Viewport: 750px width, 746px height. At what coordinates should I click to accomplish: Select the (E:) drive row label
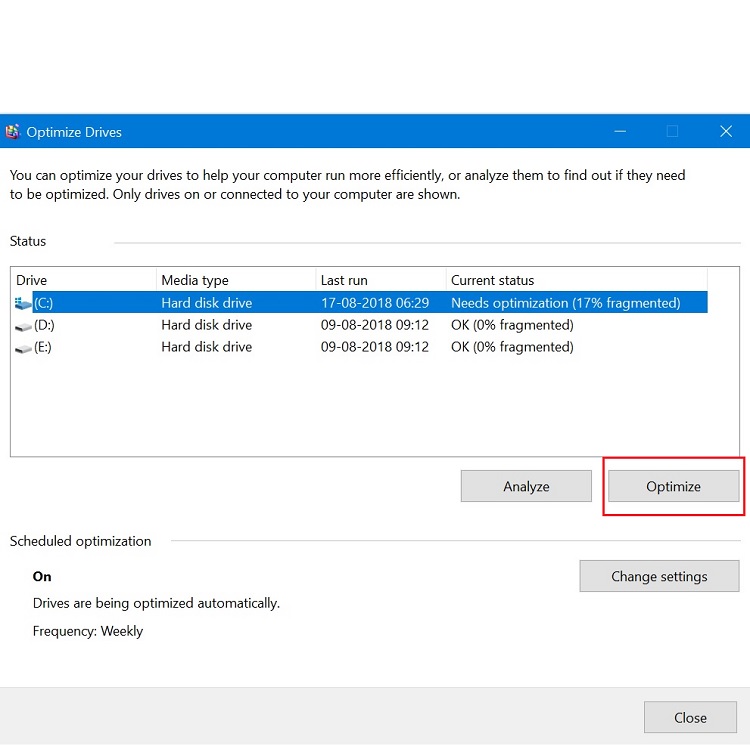[43, 347]
